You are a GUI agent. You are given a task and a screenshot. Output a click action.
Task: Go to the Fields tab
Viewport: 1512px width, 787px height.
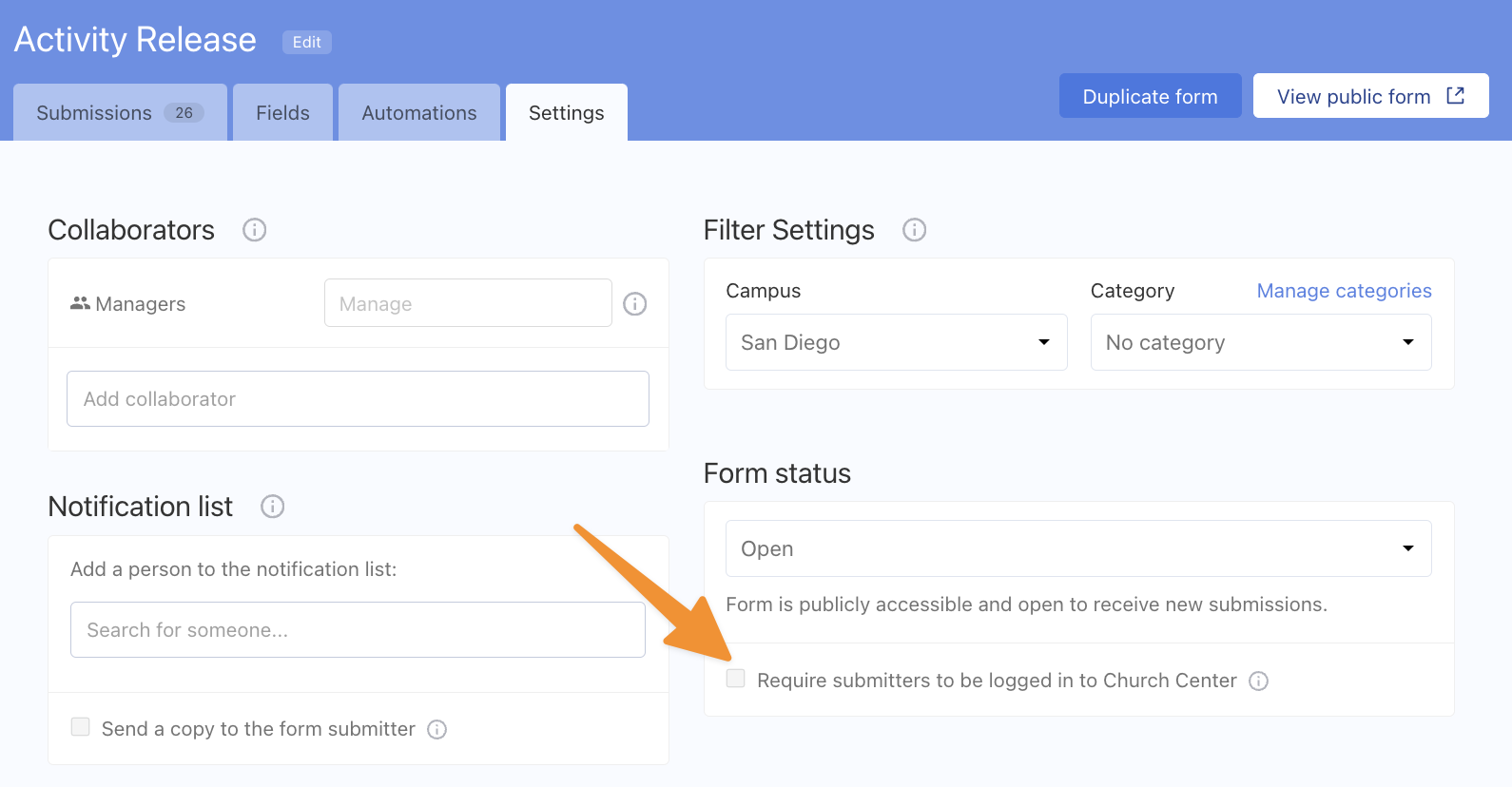tap(282, 113)
